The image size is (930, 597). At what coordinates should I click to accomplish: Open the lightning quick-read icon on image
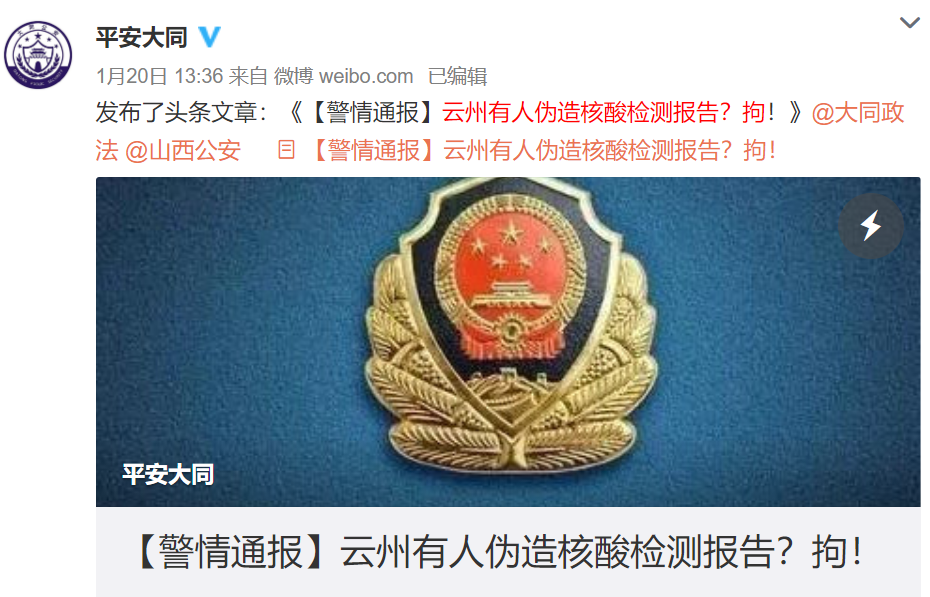[871, 226]
